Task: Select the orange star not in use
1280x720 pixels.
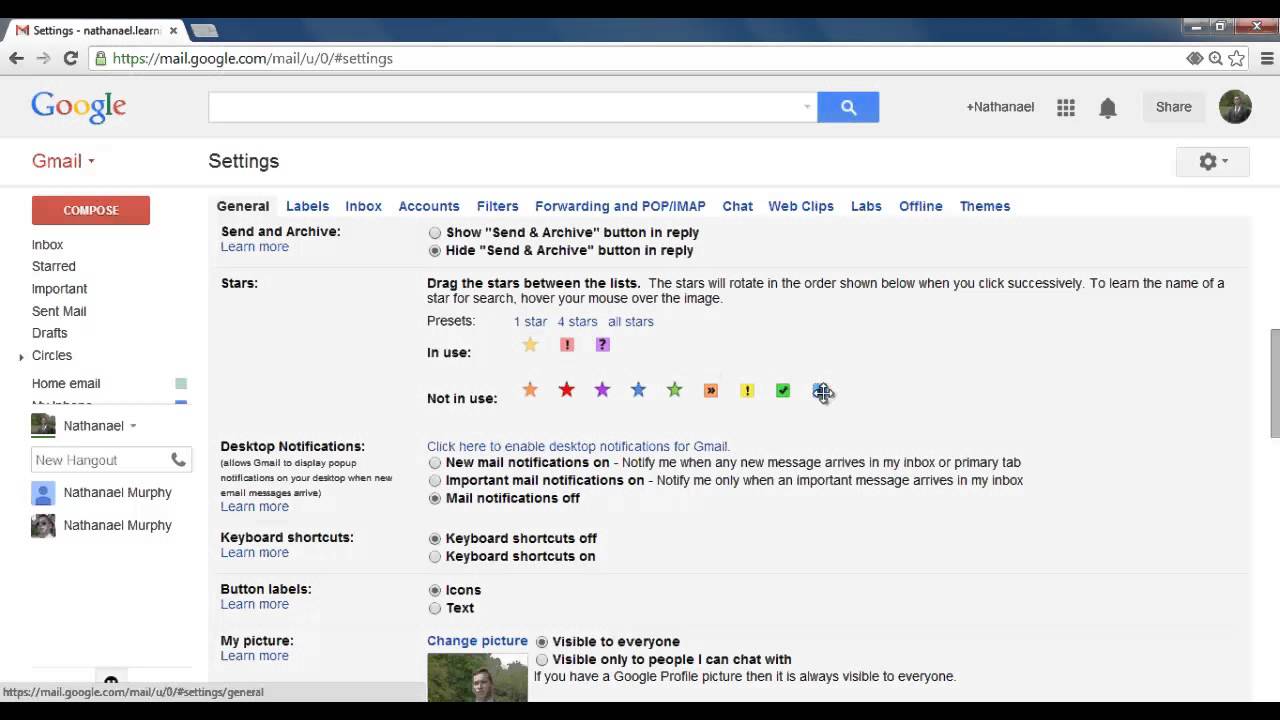Action: (530, 390)
